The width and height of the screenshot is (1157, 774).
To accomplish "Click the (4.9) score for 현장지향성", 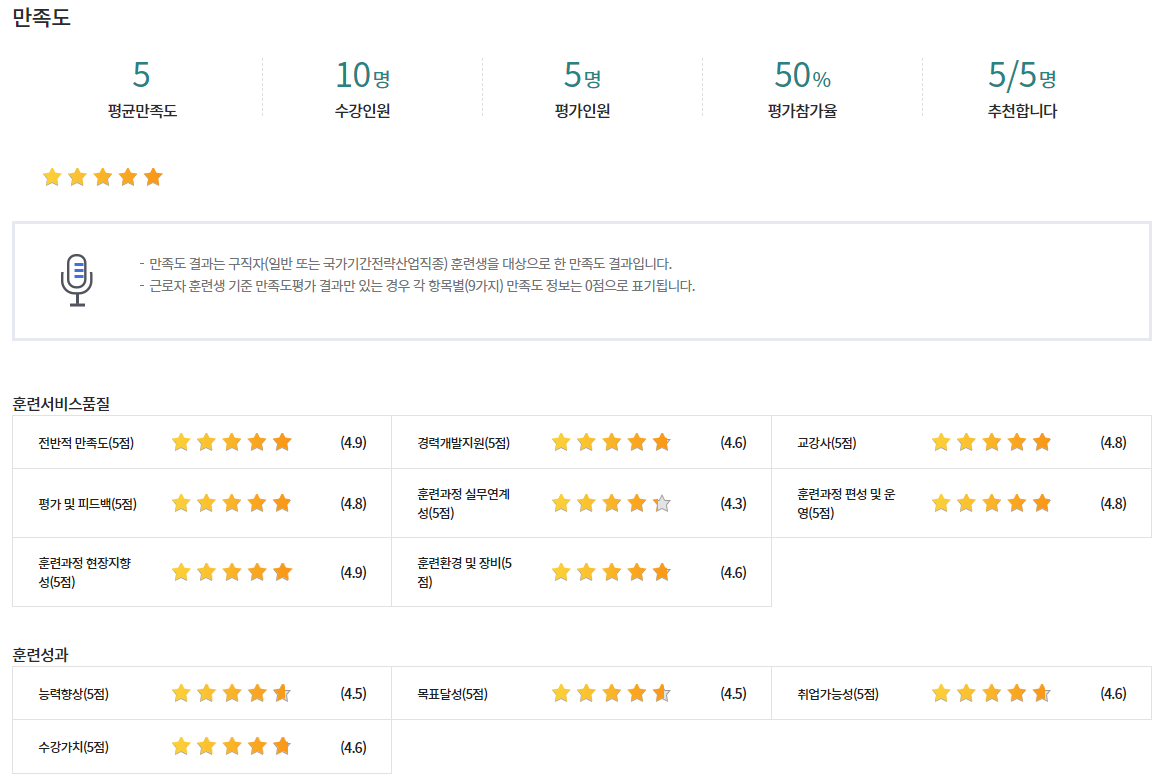I will (x=353, y=573).
